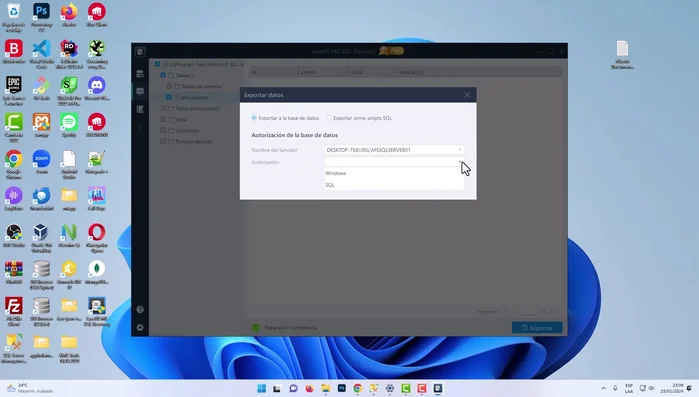Open the Zoom desktop shortcut

coord(41,162)
